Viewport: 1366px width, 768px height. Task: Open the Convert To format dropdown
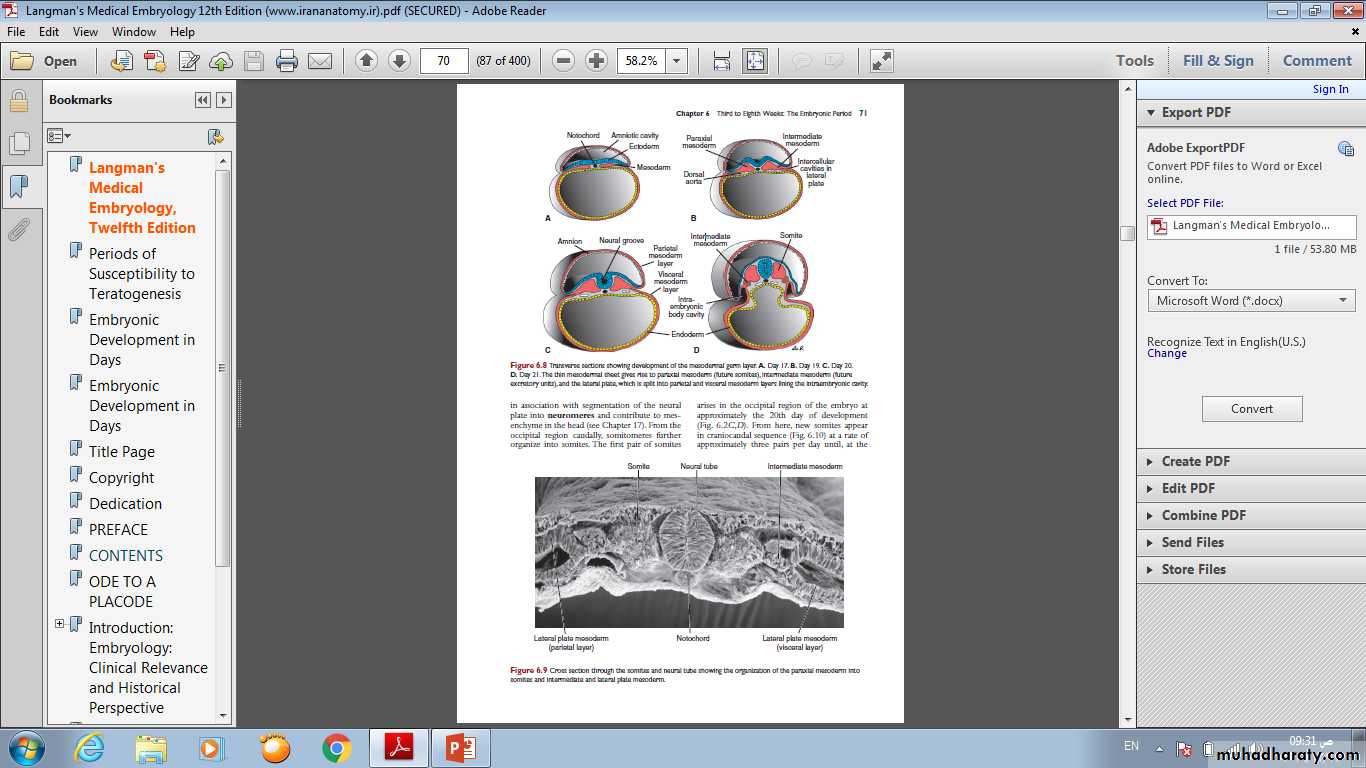[x=1251, y=301]
